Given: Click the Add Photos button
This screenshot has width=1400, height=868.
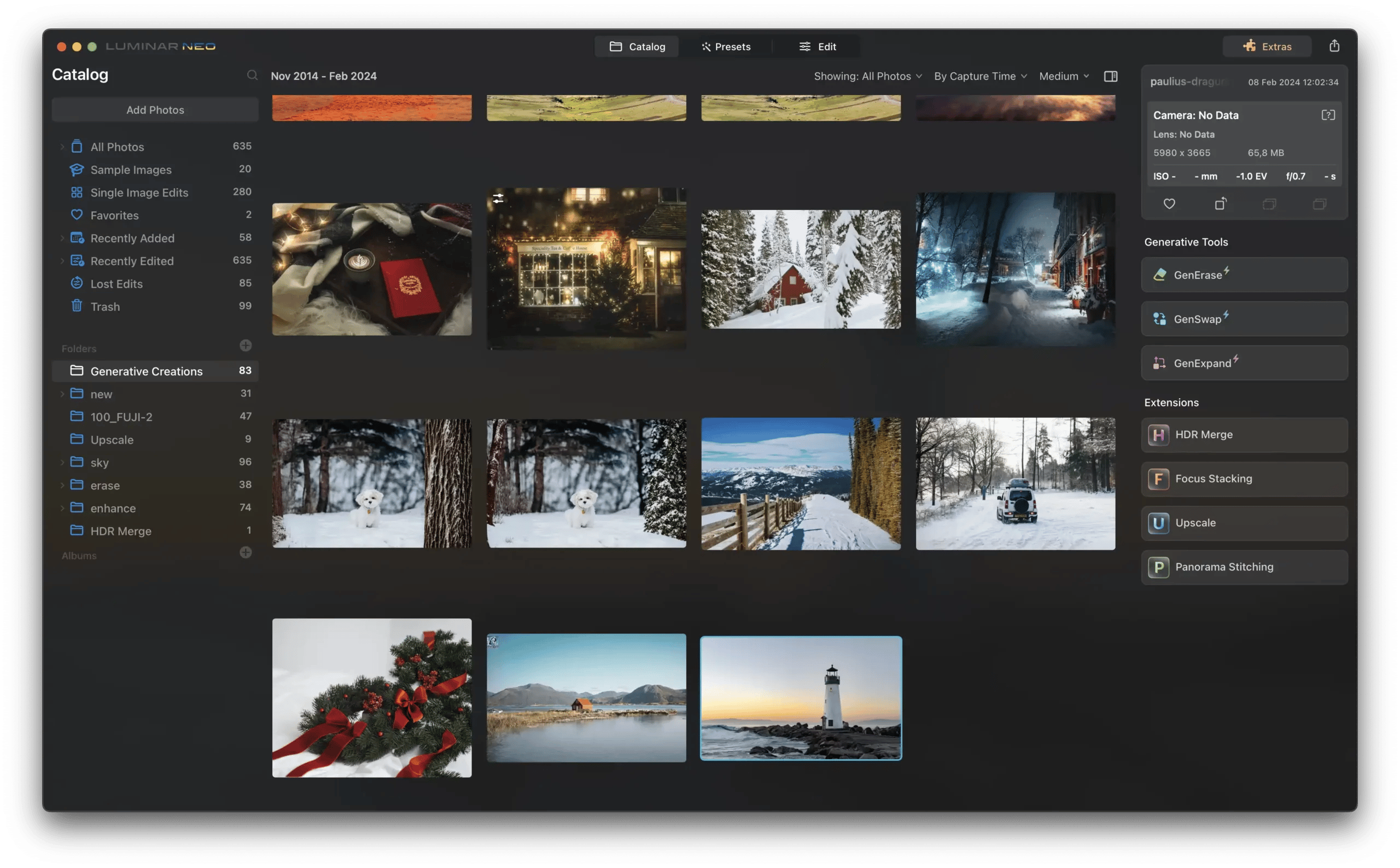Looking at the screenshot, I should click(155, 110).
